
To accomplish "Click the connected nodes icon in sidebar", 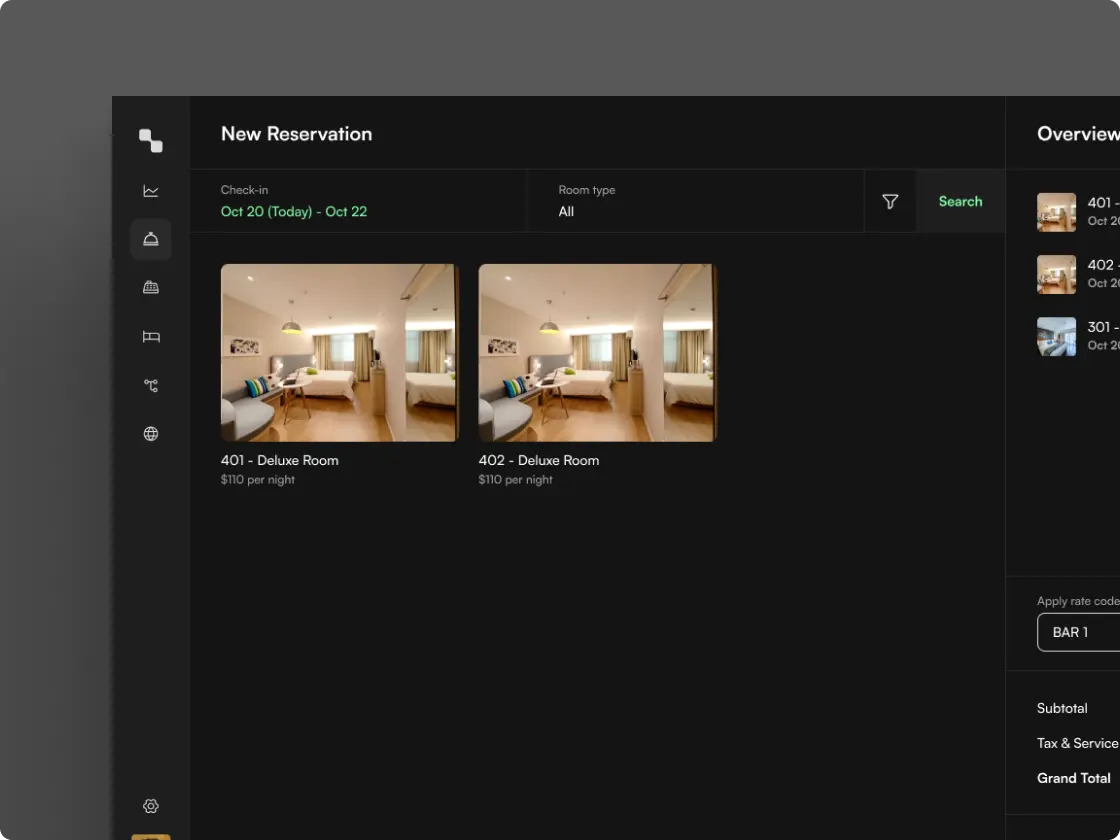I will coord(151,385).
